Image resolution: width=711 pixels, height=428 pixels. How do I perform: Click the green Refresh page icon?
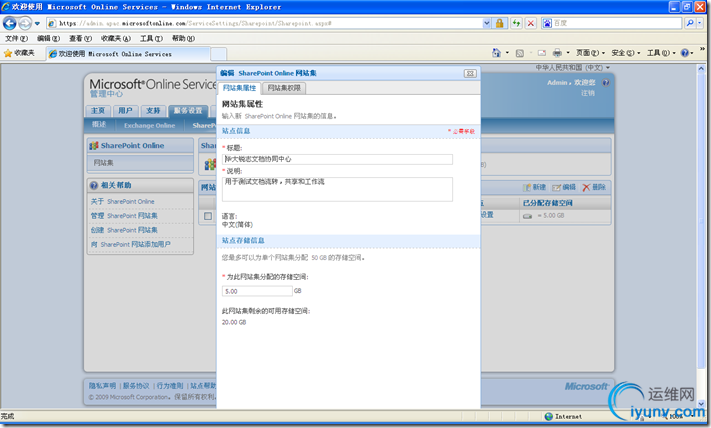point(516,23)
